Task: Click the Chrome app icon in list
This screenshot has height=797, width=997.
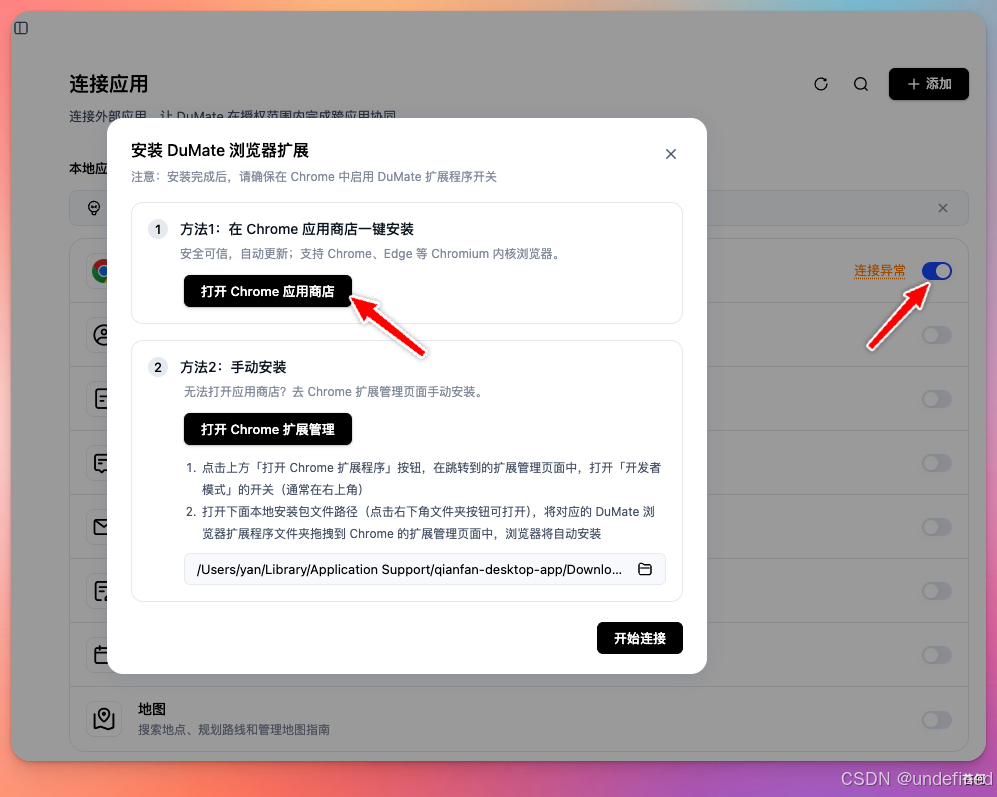Action: 99,271
